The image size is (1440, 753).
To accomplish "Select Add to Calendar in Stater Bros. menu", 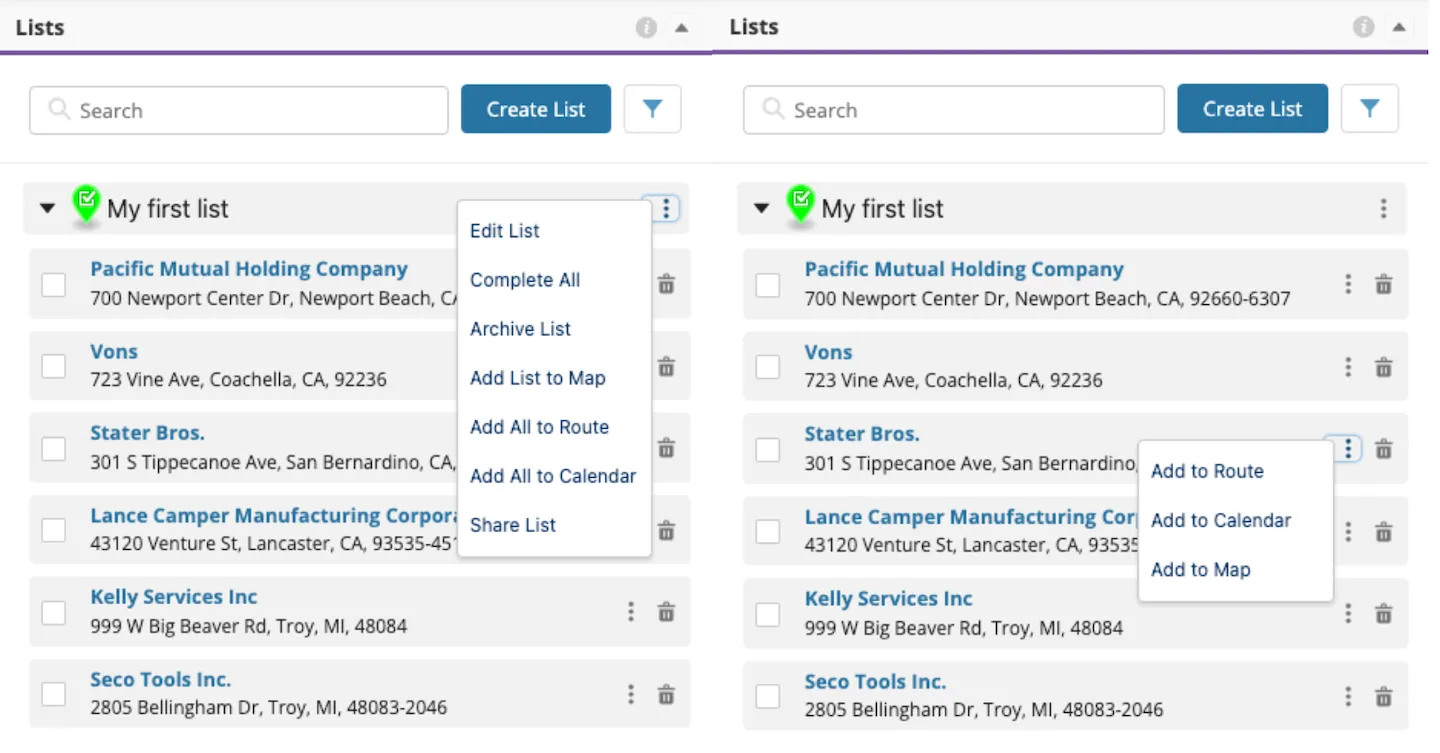I will click(1221, 520).
